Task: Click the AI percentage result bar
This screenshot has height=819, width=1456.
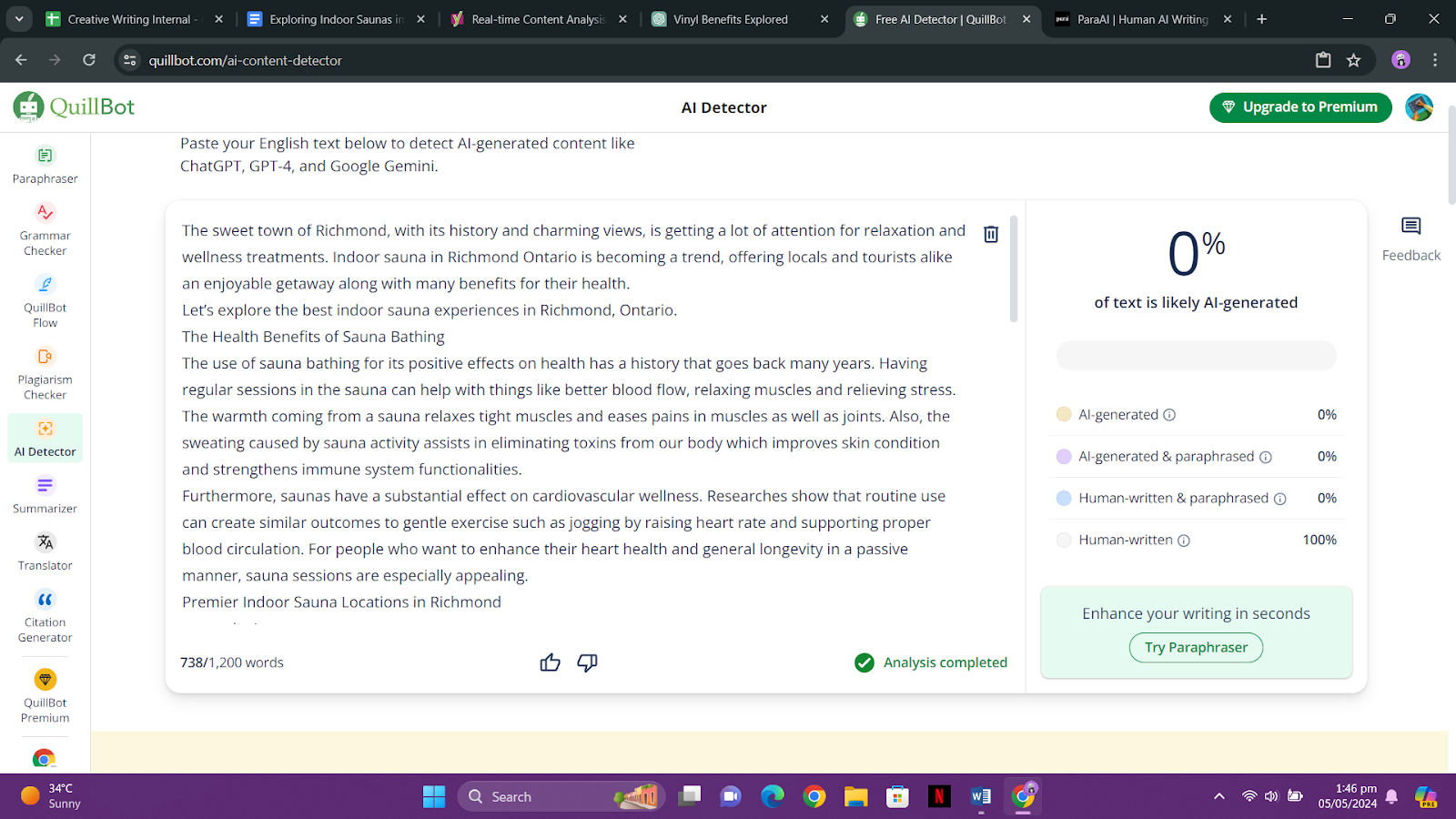Action: pos(1196,356)
